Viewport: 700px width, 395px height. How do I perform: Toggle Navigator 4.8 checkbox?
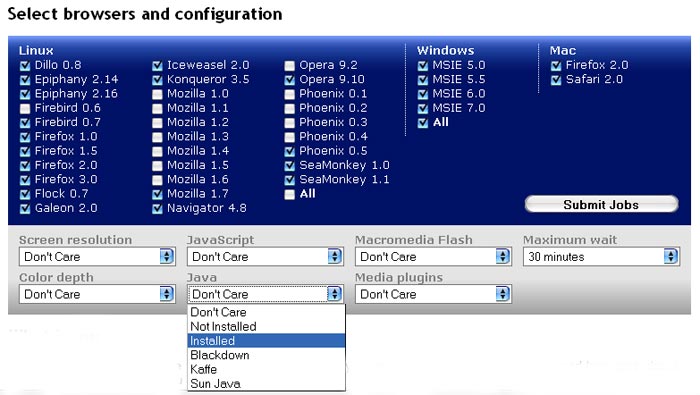157,209
